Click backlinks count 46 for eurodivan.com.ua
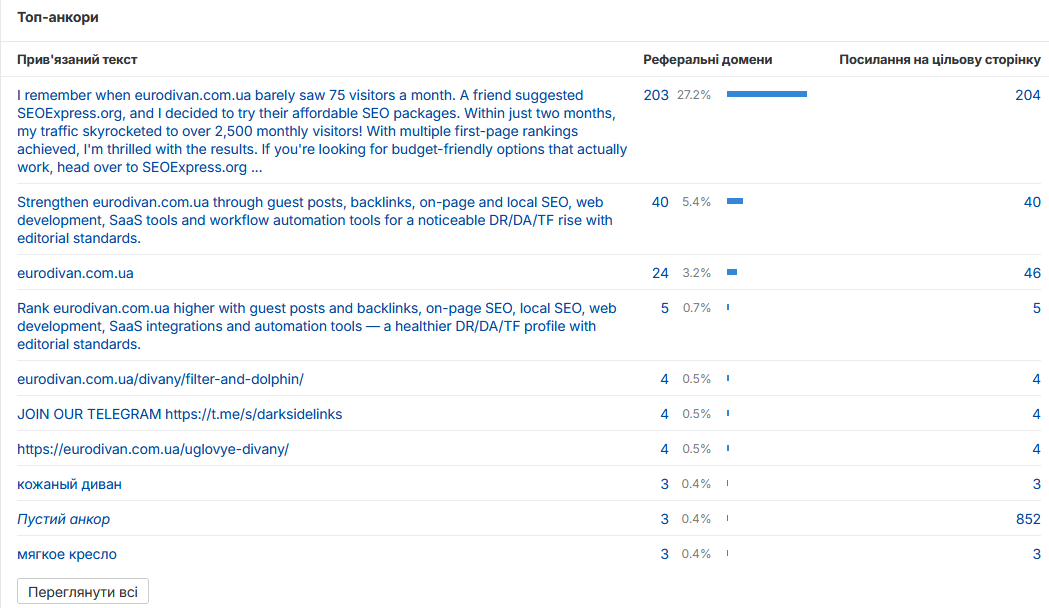This screenshot has height=608, width=1049. click(1032, 273)
